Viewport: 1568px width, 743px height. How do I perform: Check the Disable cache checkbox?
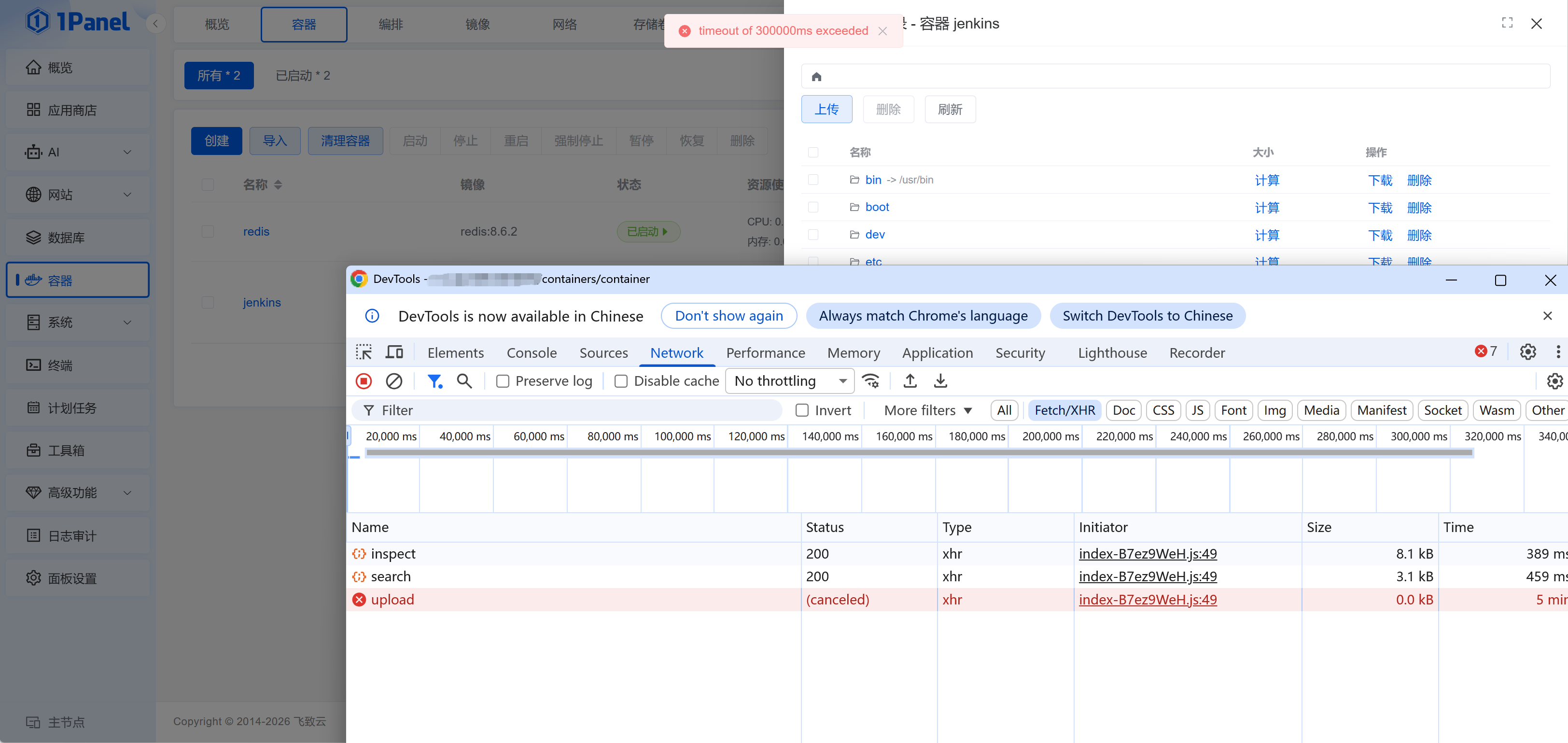(621, 381)
